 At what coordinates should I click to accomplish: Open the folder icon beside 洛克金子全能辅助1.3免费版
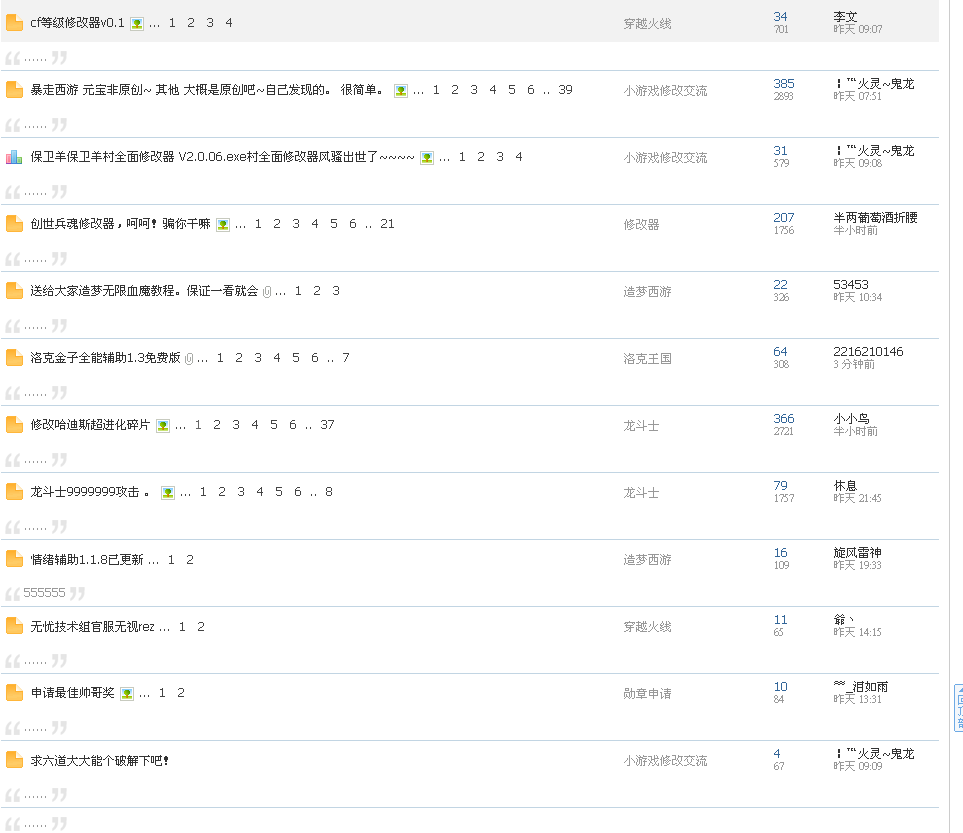(14, 358)
